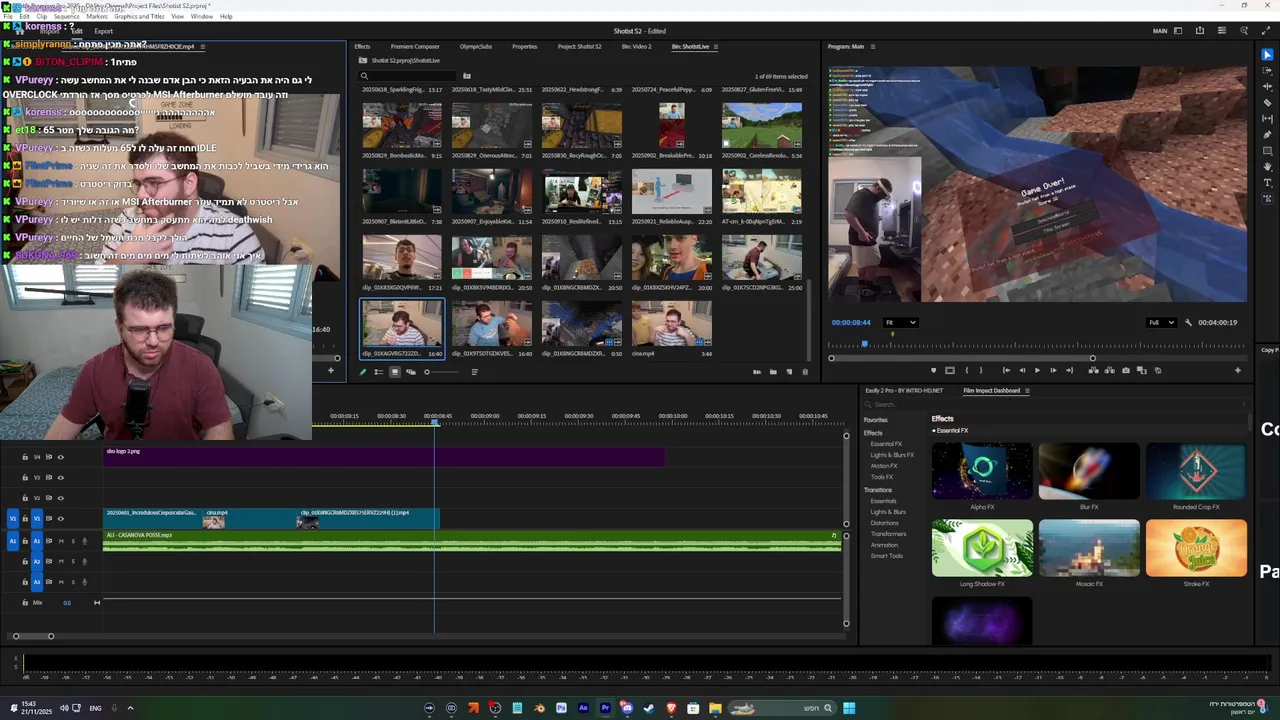Click the Export workspace button
The width and height of the screenshot is (1280, 720).
click(x=103, y=31)
